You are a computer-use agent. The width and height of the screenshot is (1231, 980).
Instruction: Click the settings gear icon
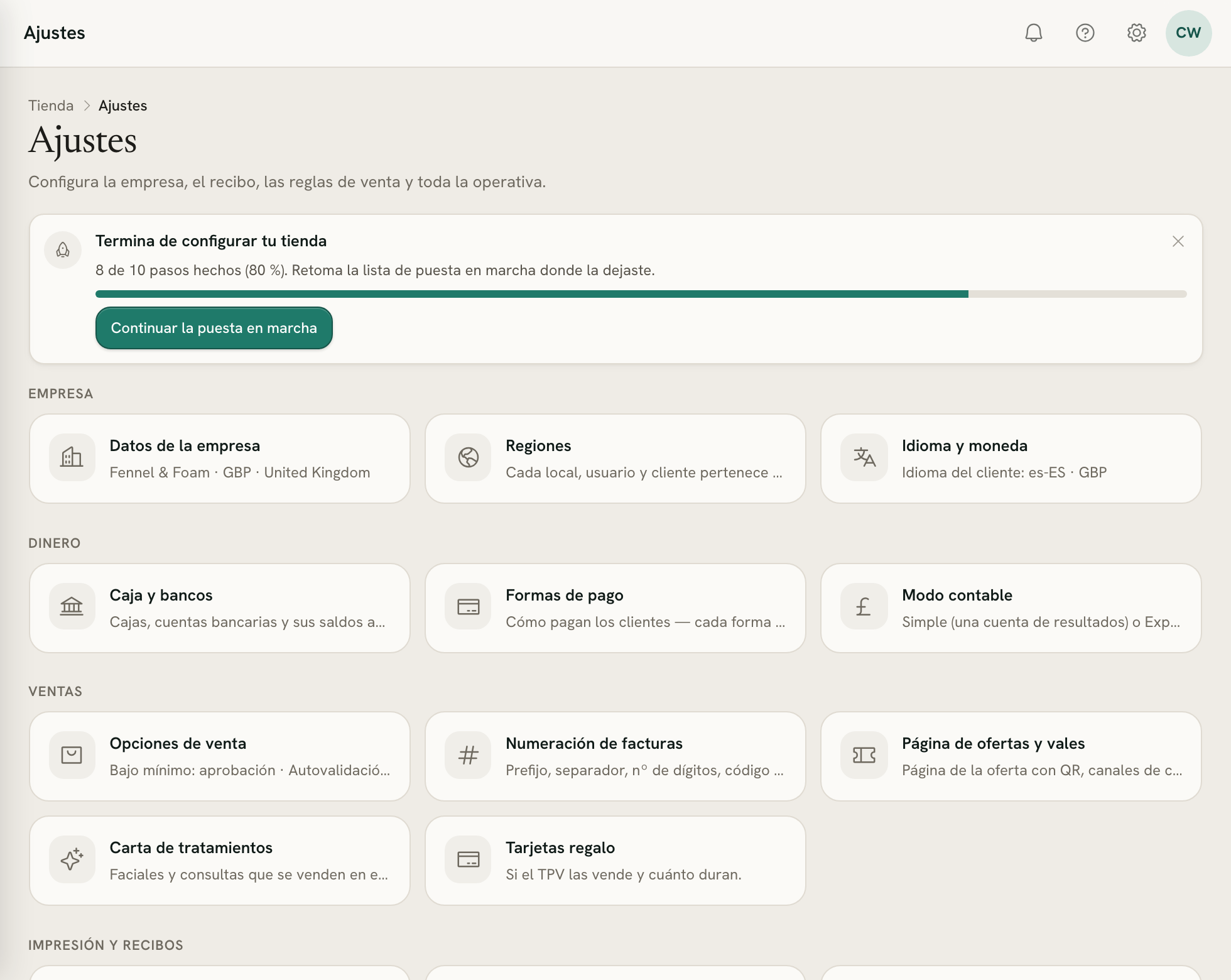(1136, 33)
